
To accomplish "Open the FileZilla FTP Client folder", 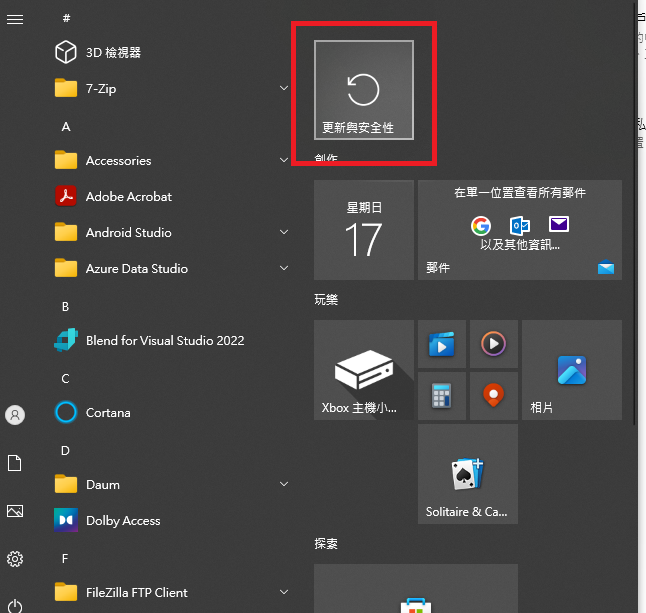I will [x=171, y=592].
